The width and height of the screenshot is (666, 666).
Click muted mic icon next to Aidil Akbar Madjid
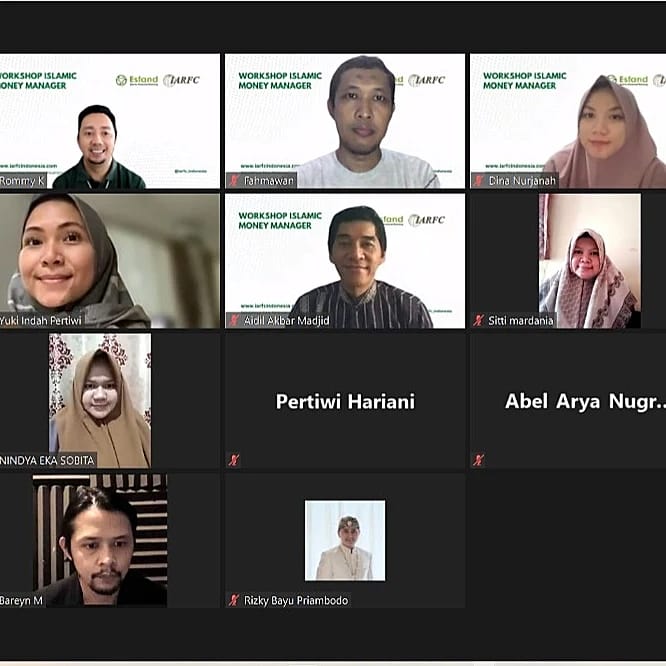(x=234, y=320)
